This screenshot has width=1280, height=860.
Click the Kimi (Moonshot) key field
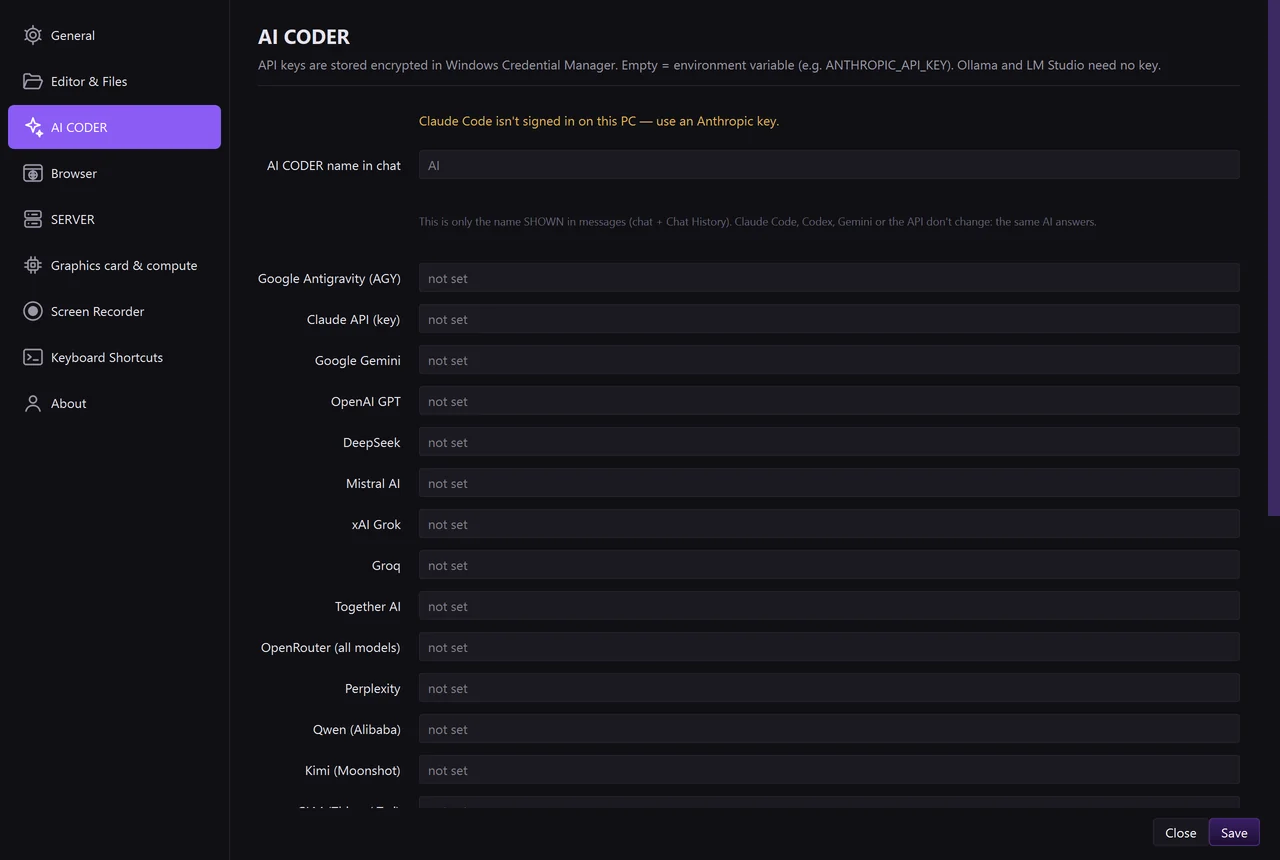pos(829,770)
